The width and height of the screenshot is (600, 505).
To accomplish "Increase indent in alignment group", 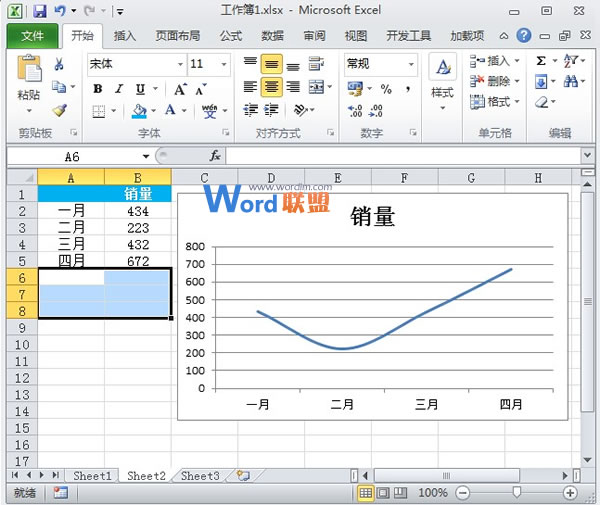I will click(271, 110).
